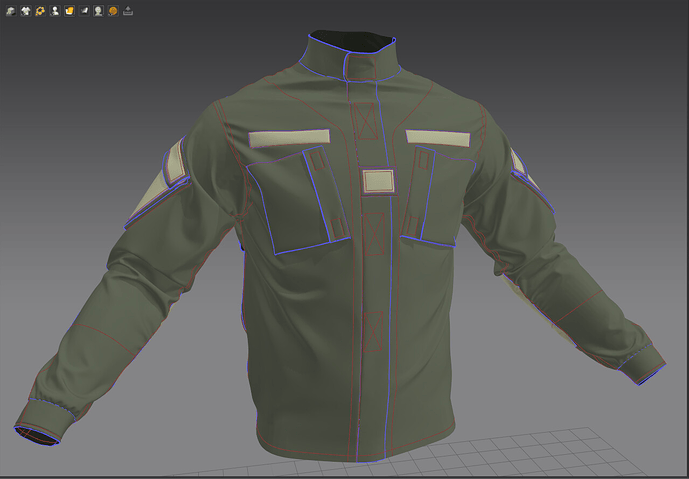This screenshot has width=689, height=479.
Task: Select the tan name tape above left pocket
Action: 289,138
